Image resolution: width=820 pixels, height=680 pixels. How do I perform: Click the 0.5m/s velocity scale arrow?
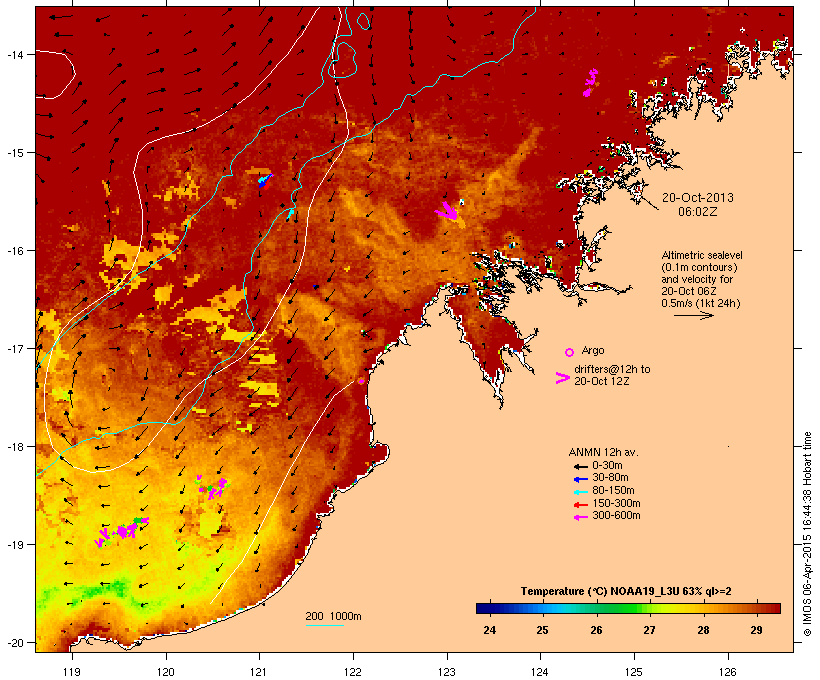coord(694,315)
